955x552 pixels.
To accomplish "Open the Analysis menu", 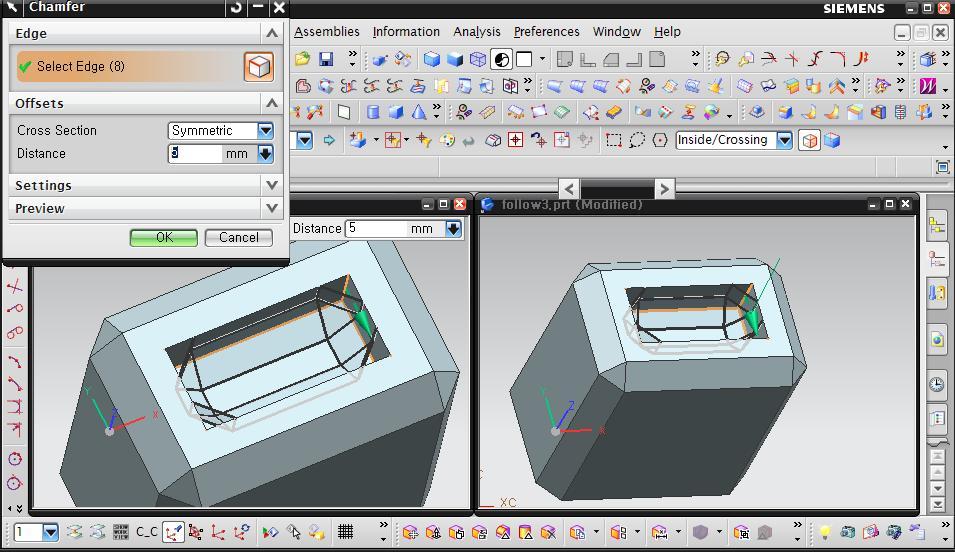I will click(476, 32).
